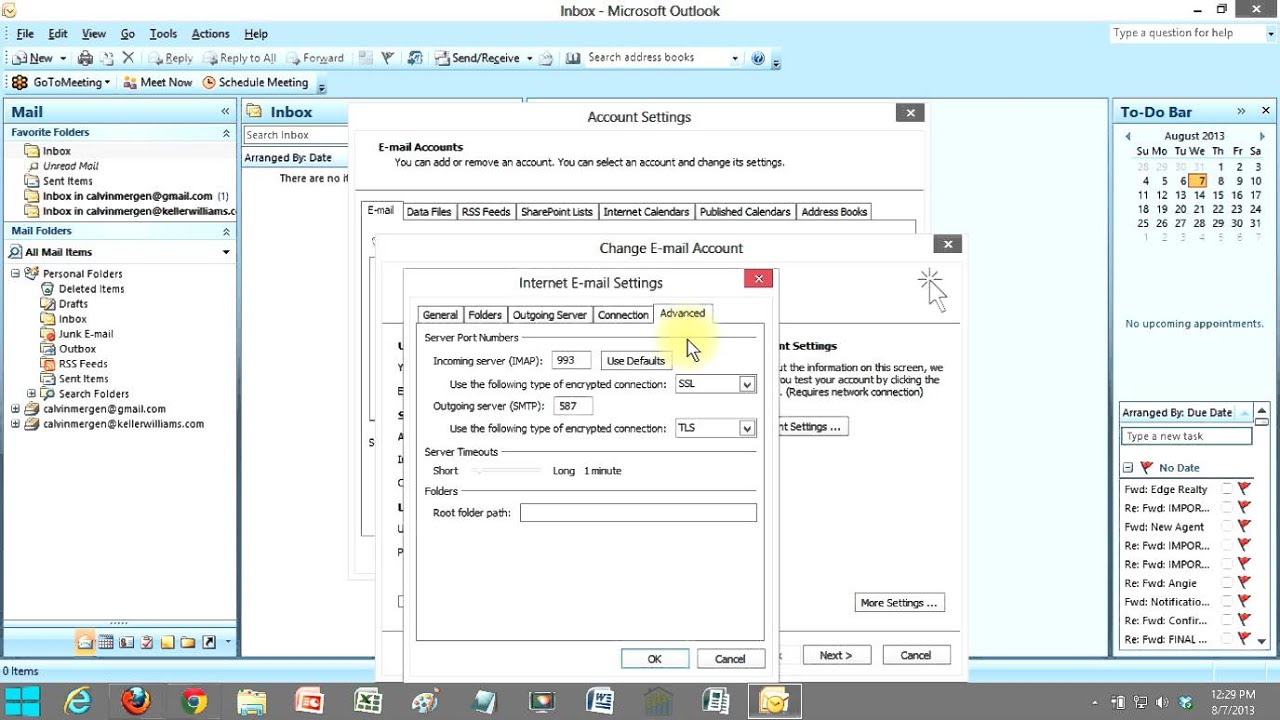Click the red flag for Fwd: Edge Realty

pyautogui.click(x=1245, y=489)
